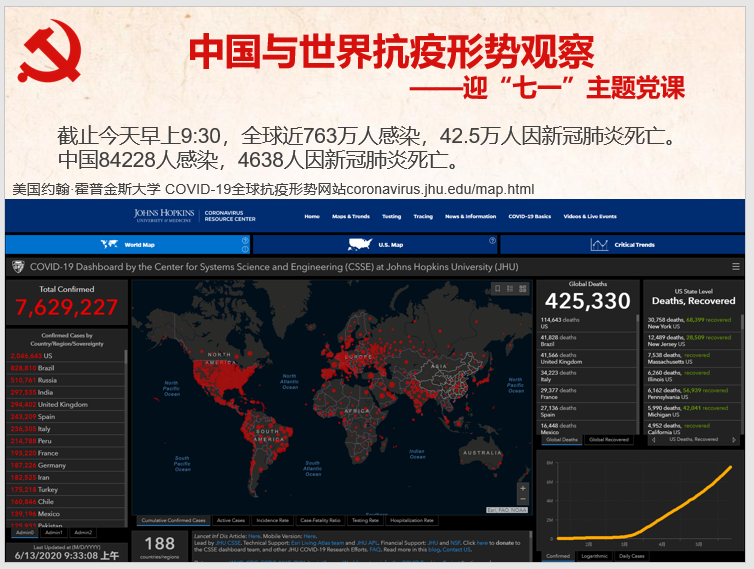This screenshot has width=754, height=569.
Task: Zoom in on the map with plus
Action: [522, 489]
